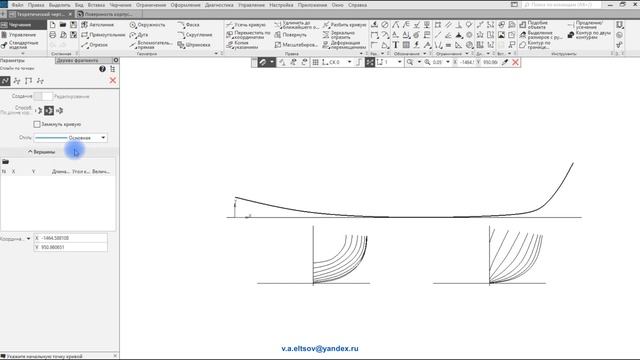Select the Скругление fillet tool
640x360 pixels.
(195, 35)
